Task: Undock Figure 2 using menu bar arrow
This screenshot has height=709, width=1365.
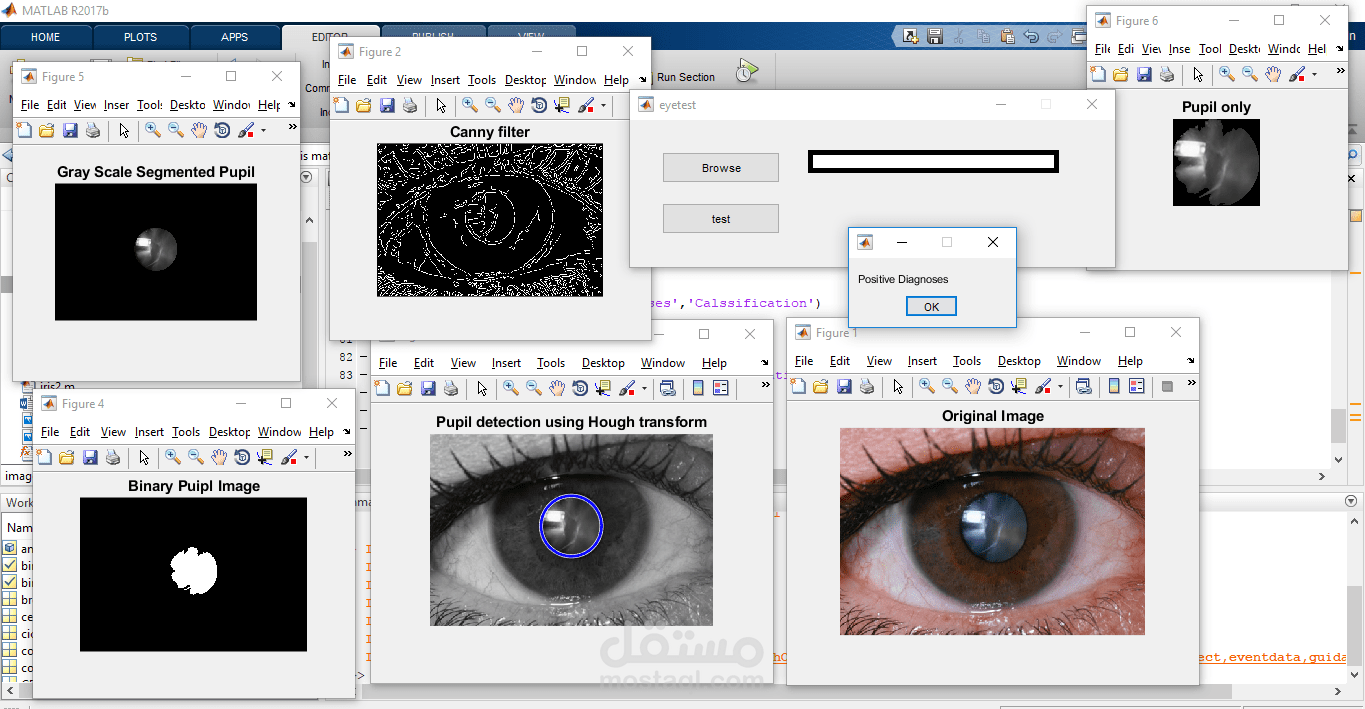Action: [x=642, y=80]
